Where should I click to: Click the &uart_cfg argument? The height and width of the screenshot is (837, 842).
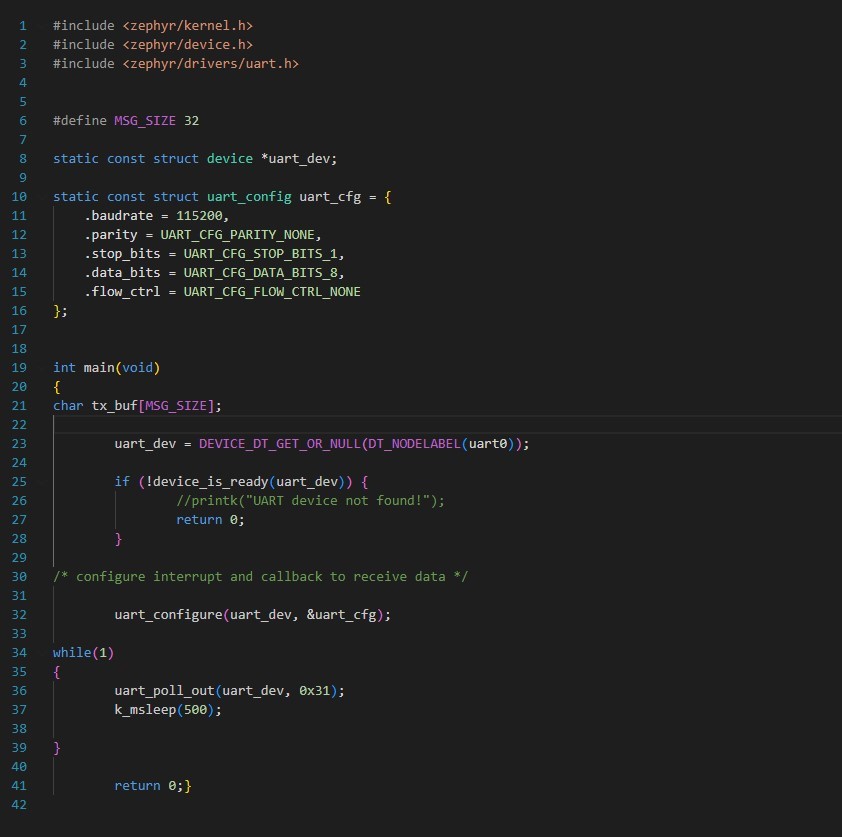point(342,615)
